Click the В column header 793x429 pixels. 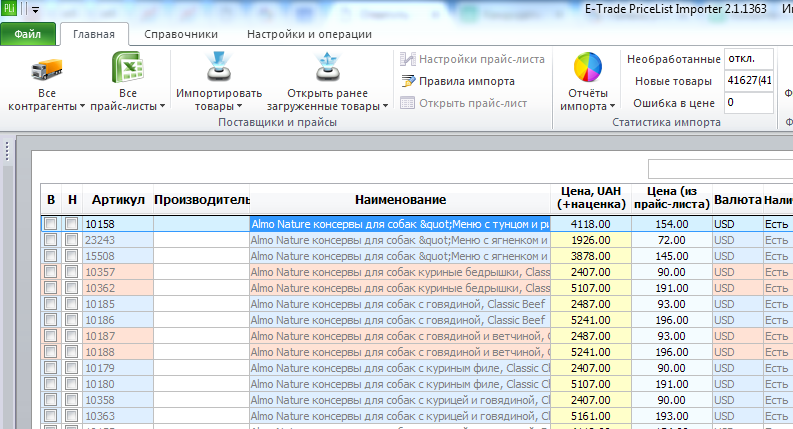click(51, 200)
